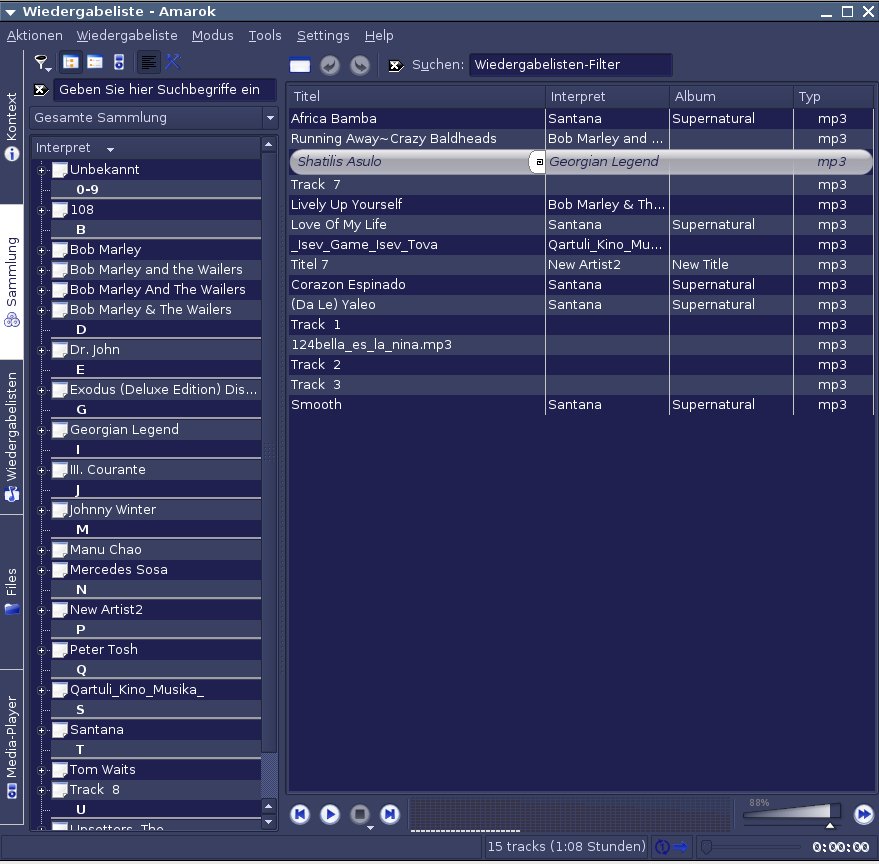Clear the playlist filter icon next to Suchen
The width and height of the screenshot is (879, 864).
point(395,66)
